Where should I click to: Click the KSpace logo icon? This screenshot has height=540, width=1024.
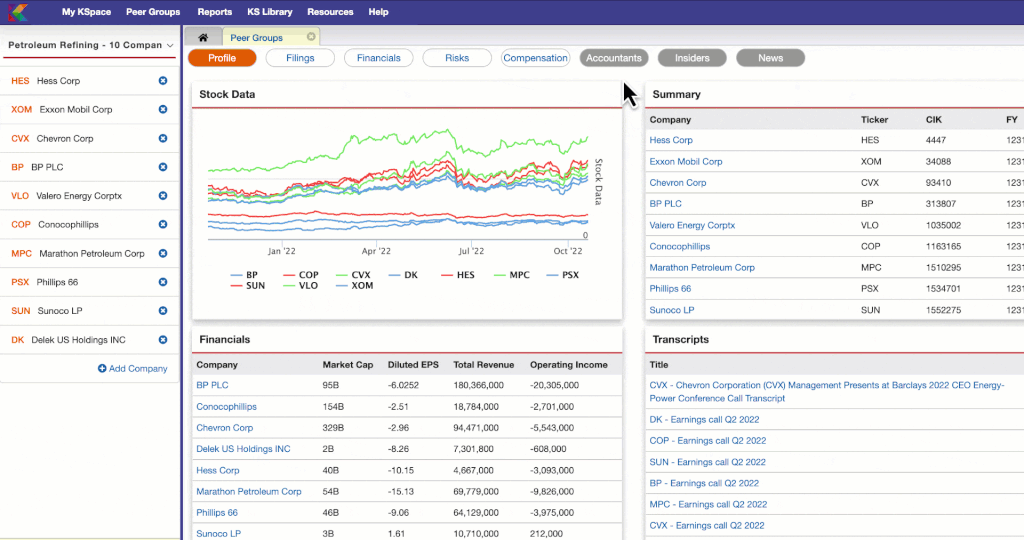[x=19, y=12]
